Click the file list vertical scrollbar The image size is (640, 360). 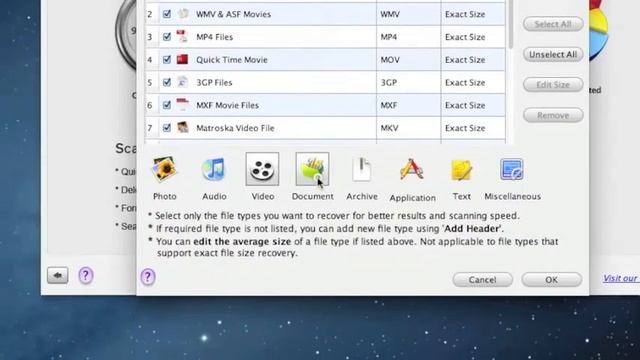(510, 24)
